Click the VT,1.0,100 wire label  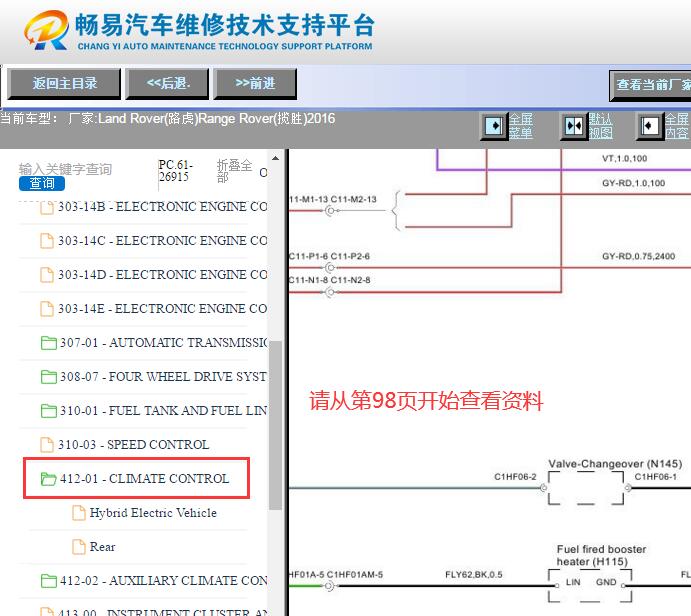624,159
